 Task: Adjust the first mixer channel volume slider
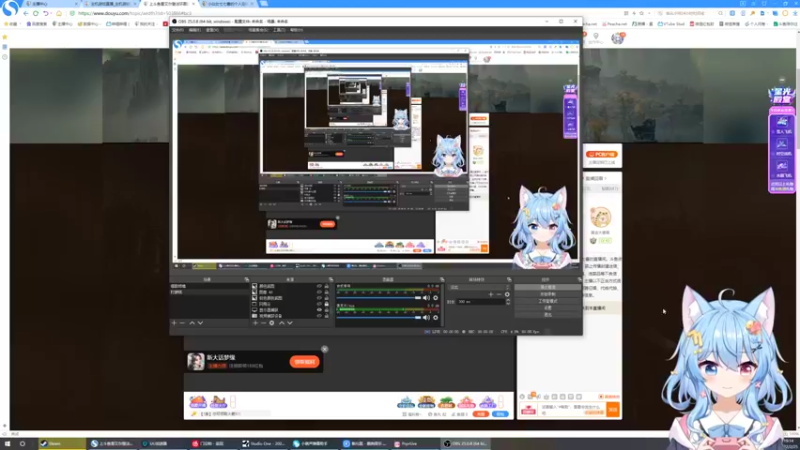tap(379, 297)
